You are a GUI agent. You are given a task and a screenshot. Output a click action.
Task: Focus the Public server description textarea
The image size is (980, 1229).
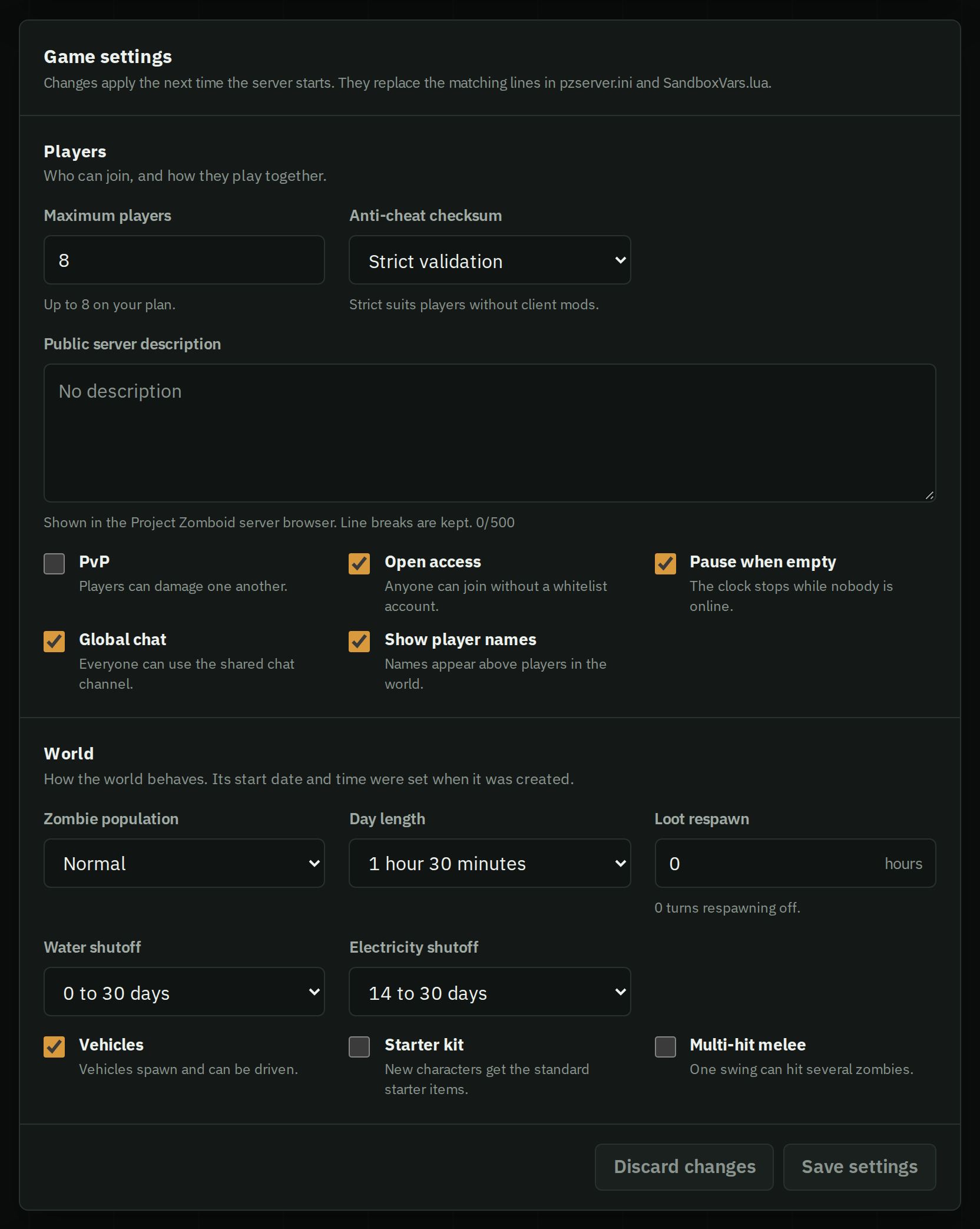489,433
